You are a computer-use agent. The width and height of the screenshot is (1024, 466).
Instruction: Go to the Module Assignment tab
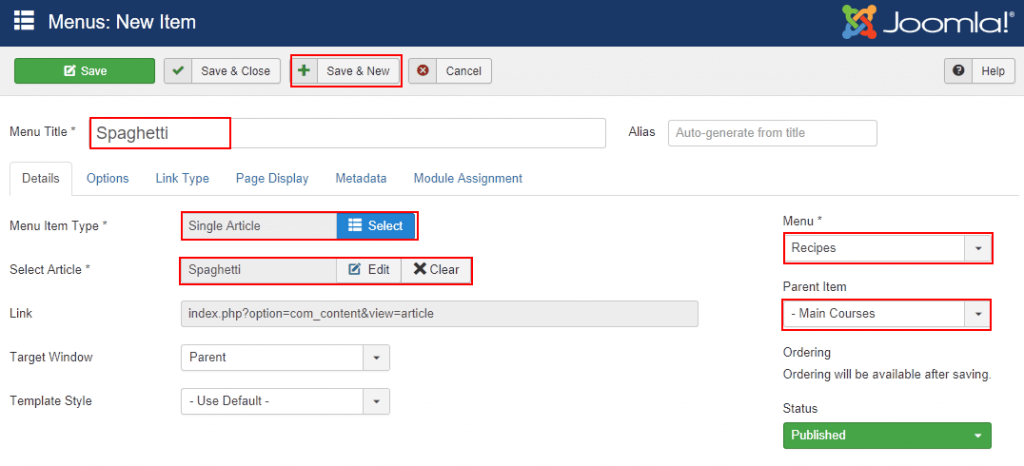coord(468,178)
